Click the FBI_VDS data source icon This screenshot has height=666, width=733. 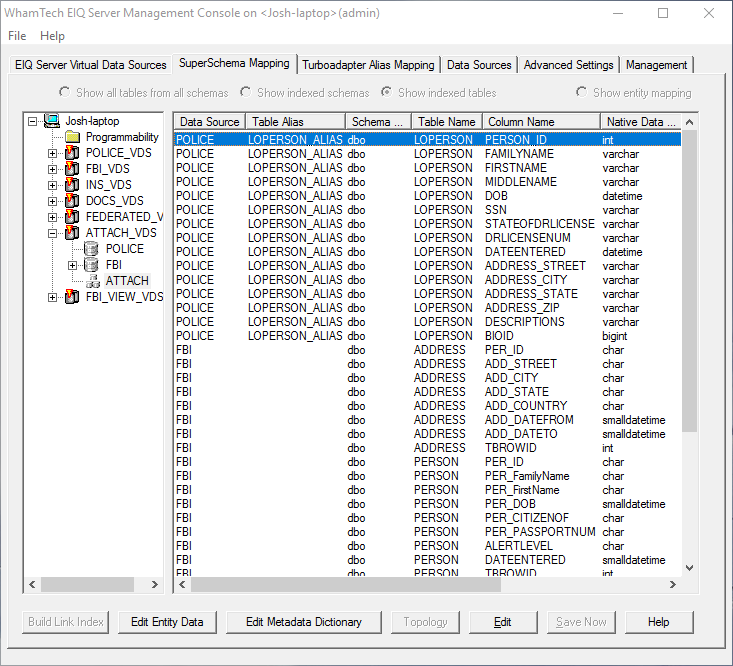72,169
